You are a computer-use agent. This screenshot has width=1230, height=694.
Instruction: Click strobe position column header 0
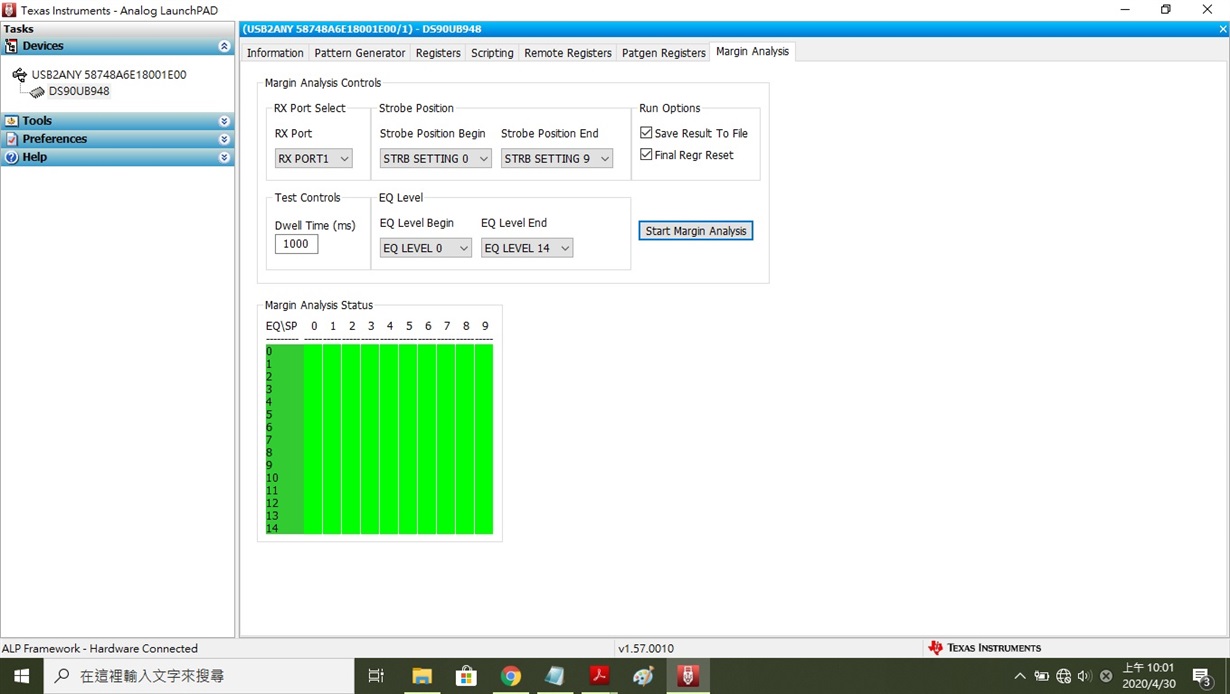[314, 326]
